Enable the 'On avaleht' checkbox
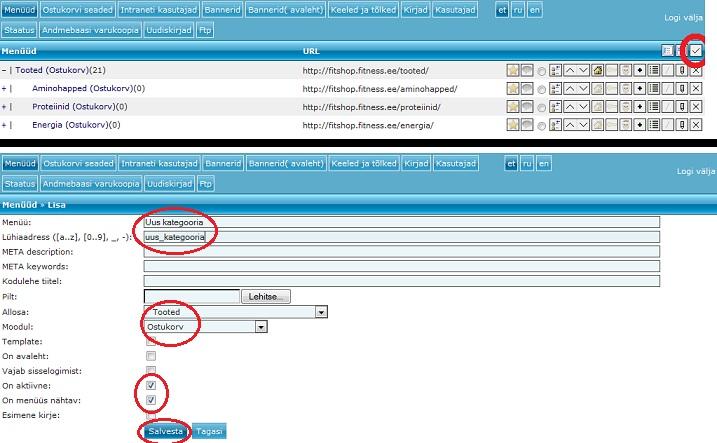 151,355
